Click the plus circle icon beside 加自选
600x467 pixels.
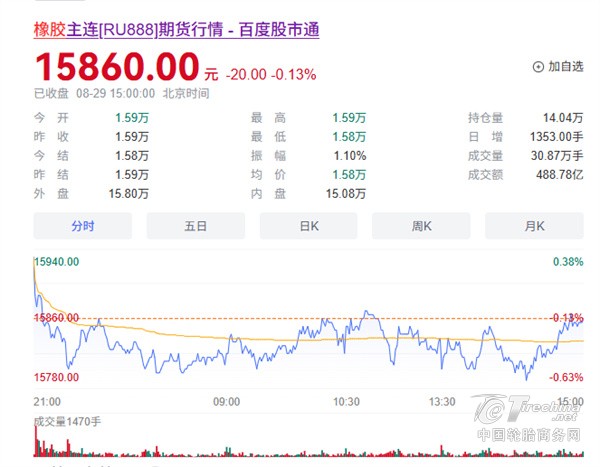pyautogui.click(x=538, y=67)
